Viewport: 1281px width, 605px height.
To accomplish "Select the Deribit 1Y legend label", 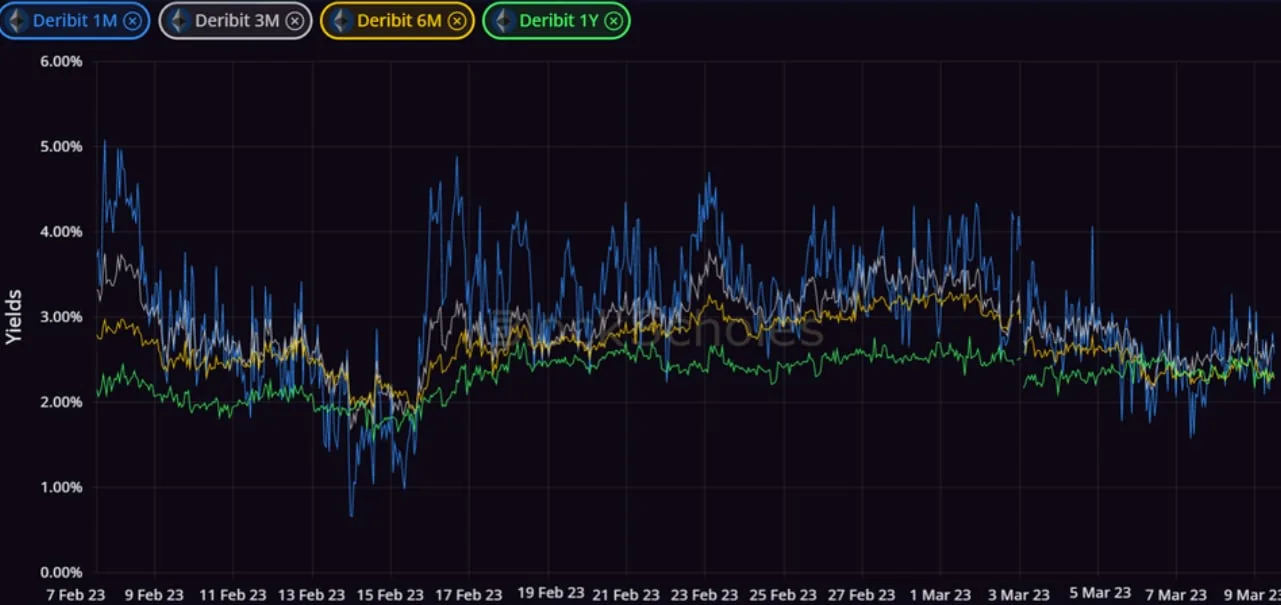I will [558, 20].
